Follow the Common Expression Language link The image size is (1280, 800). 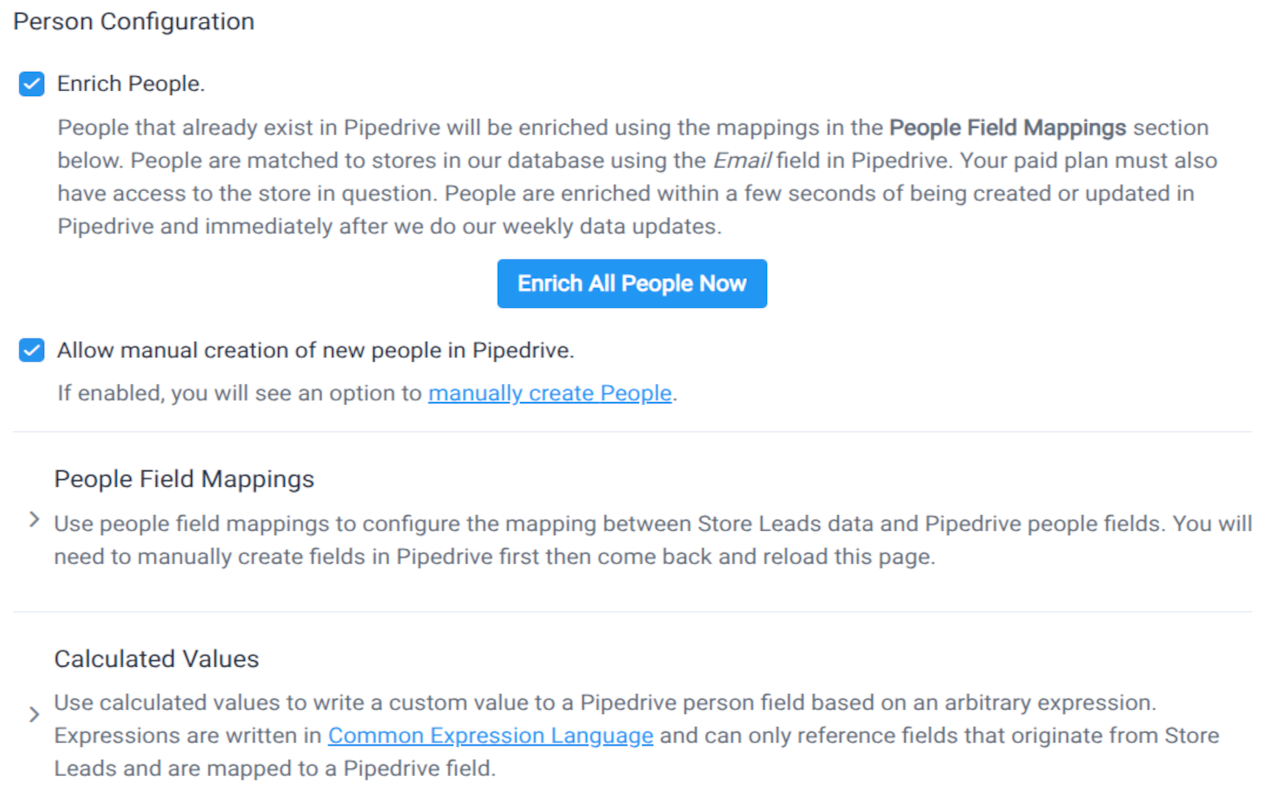click(x=490, y=736)
